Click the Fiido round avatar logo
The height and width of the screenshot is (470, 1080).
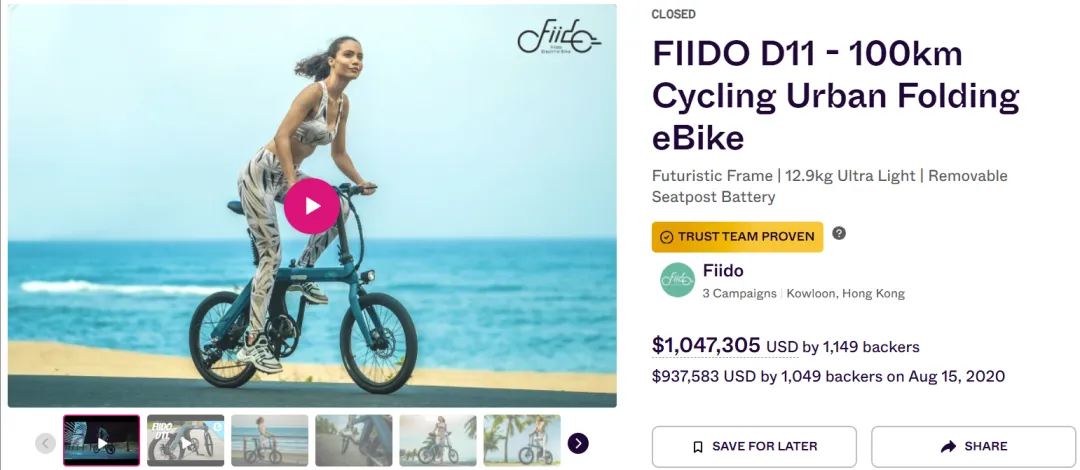coord(678,280)
